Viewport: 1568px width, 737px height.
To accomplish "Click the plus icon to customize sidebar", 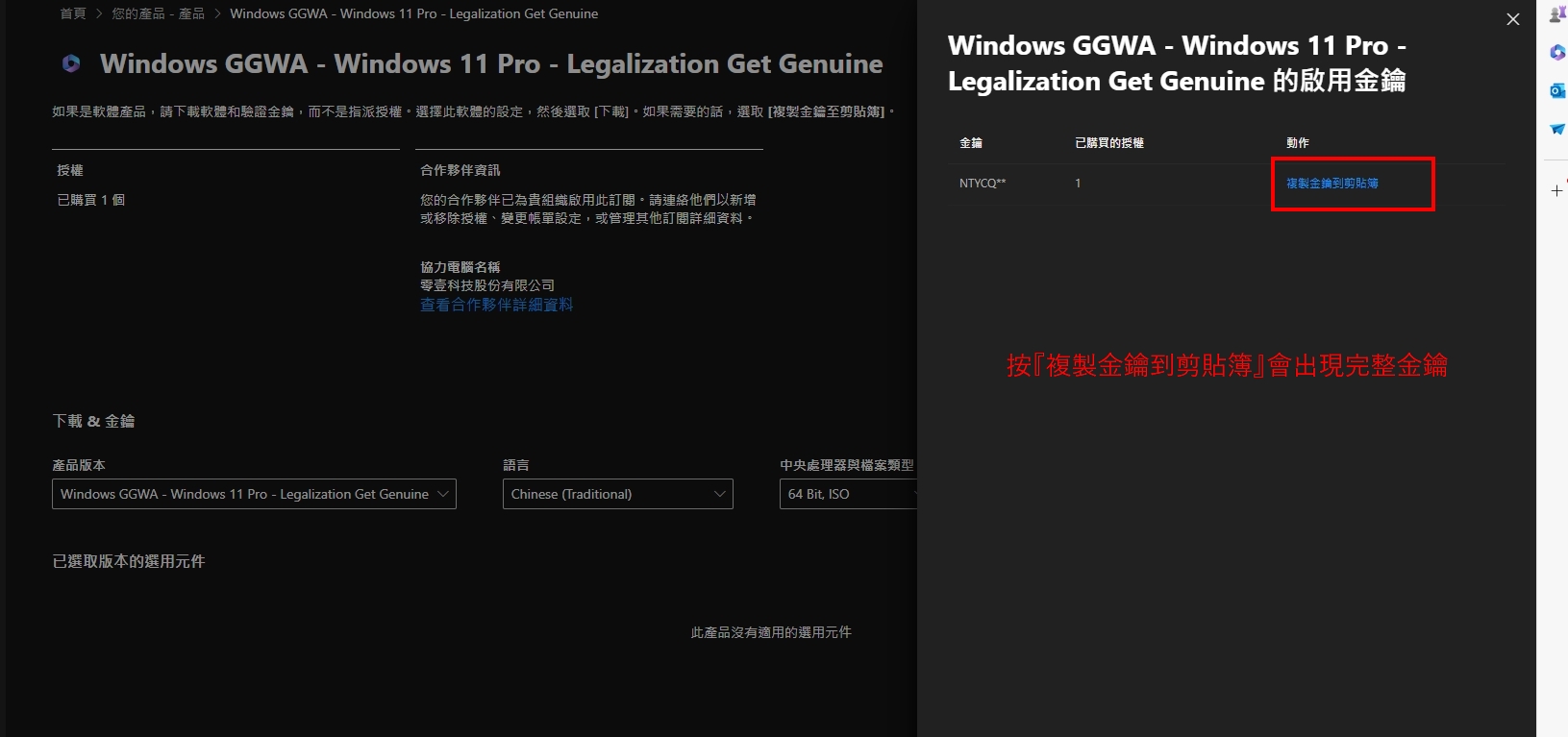I will click(x=1556, y=190).
